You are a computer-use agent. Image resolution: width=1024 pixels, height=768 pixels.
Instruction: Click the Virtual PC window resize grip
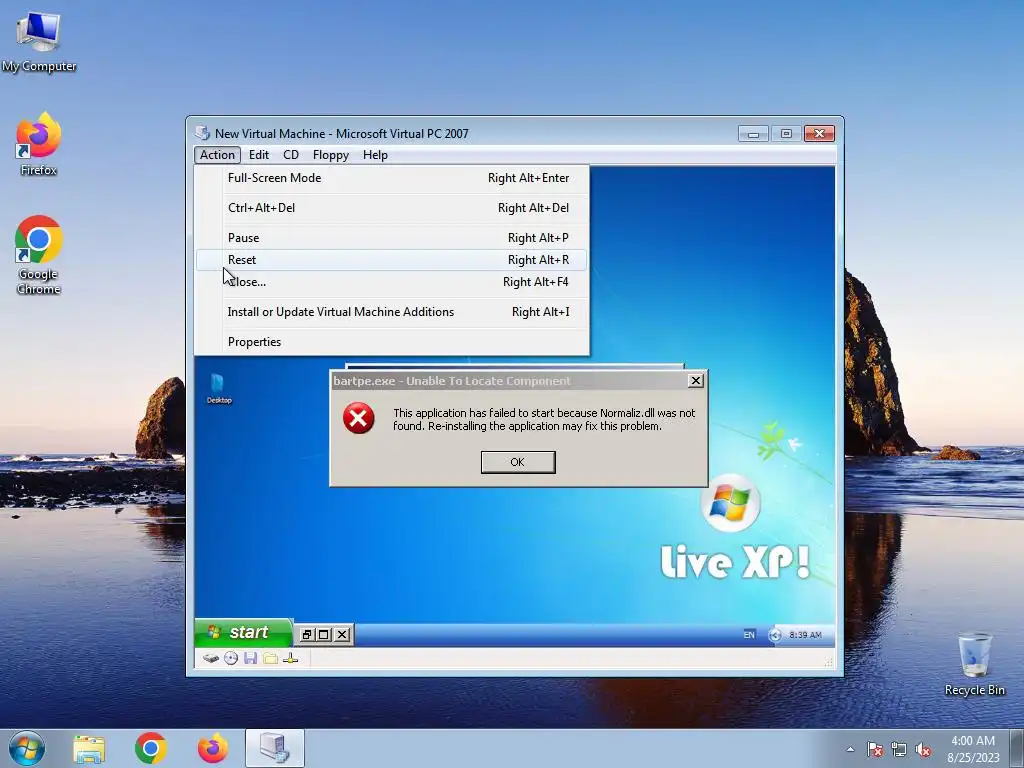click(829, 662)
